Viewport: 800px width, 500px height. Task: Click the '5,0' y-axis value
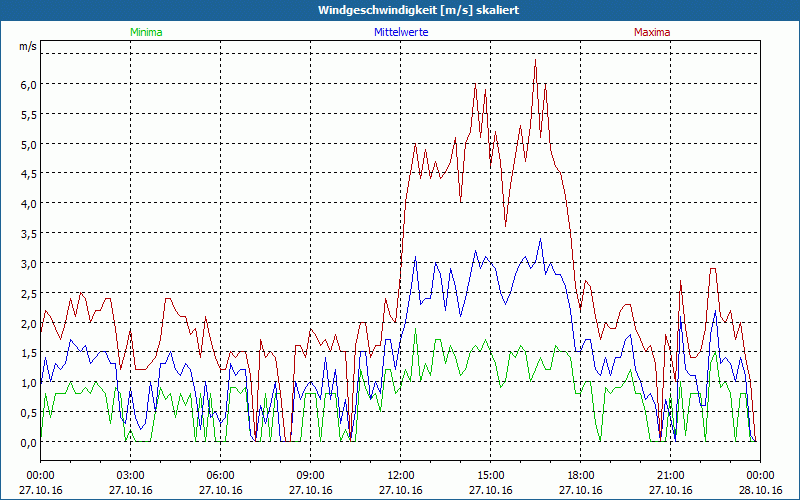(x=29, y=144)
